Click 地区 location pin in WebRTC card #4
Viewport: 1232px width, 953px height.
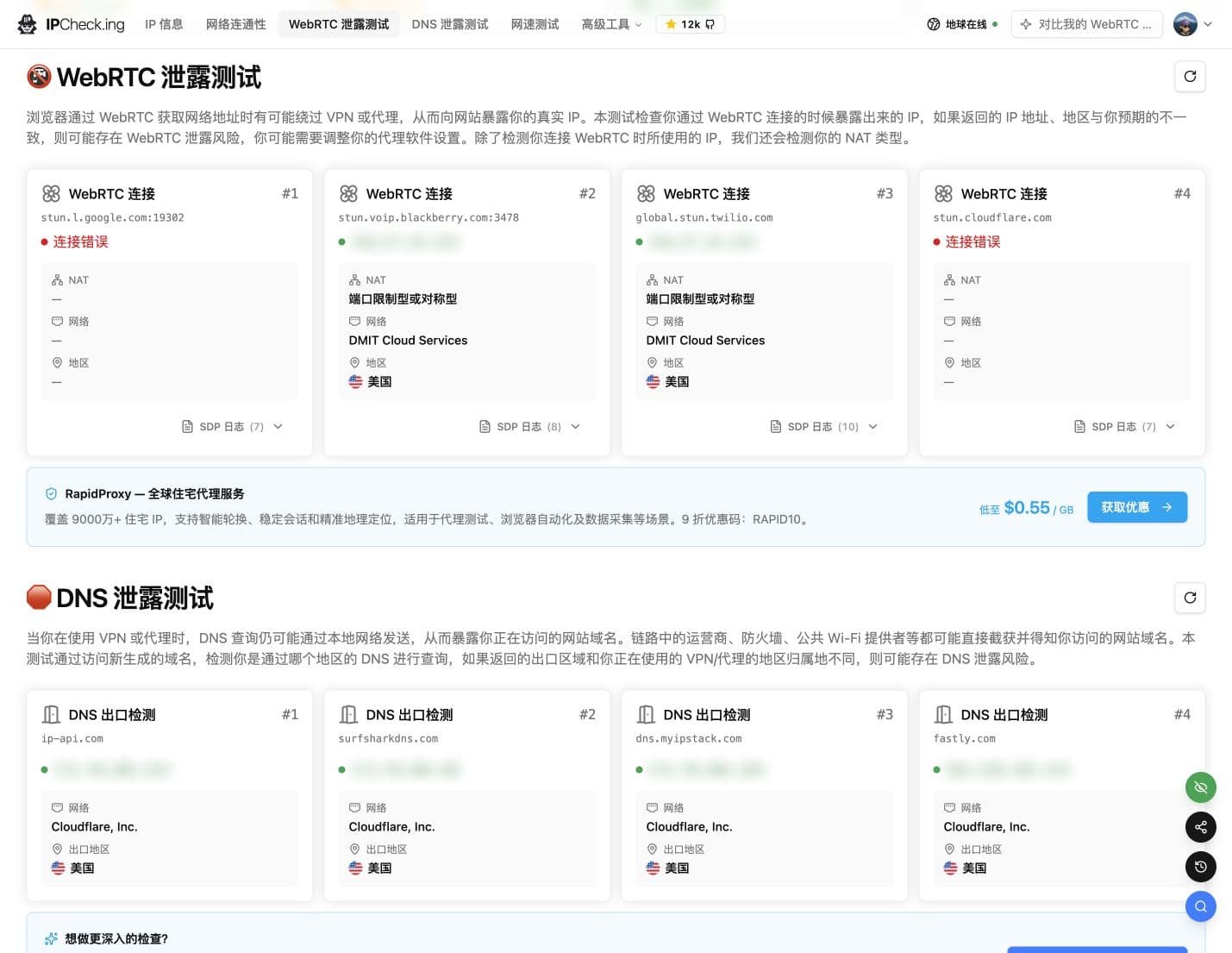coord(949,363)
